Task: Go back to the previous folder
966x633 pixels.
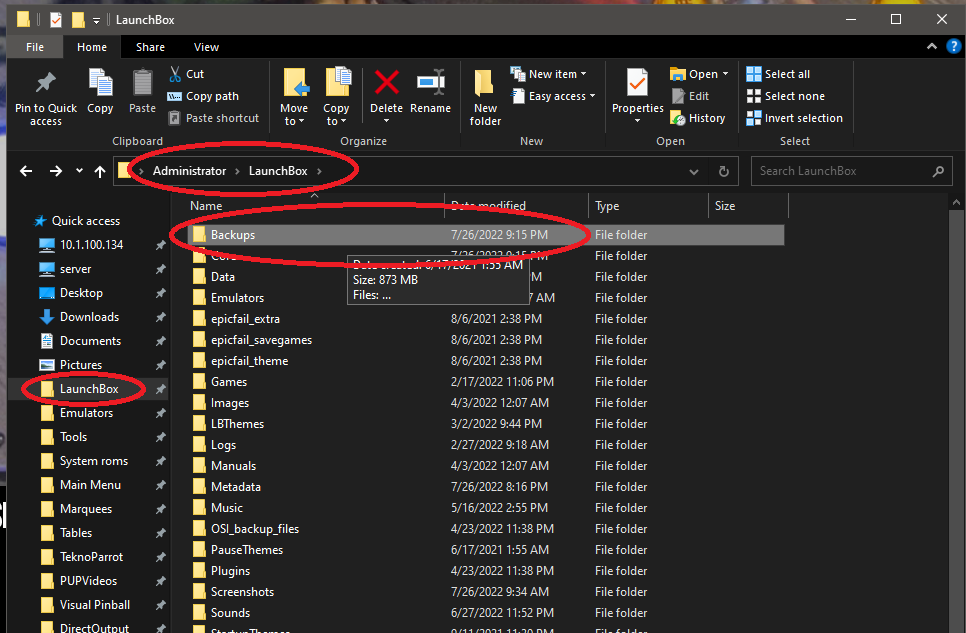Action: coord(26,171)
